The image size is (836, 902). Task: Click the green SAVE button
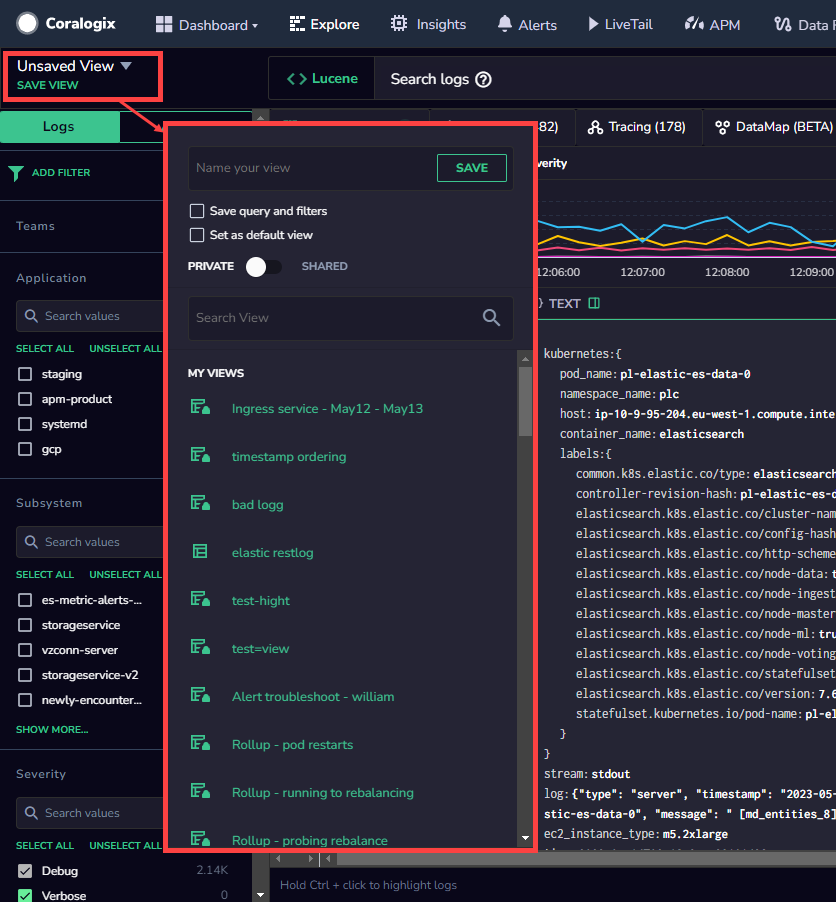(472, 168)
